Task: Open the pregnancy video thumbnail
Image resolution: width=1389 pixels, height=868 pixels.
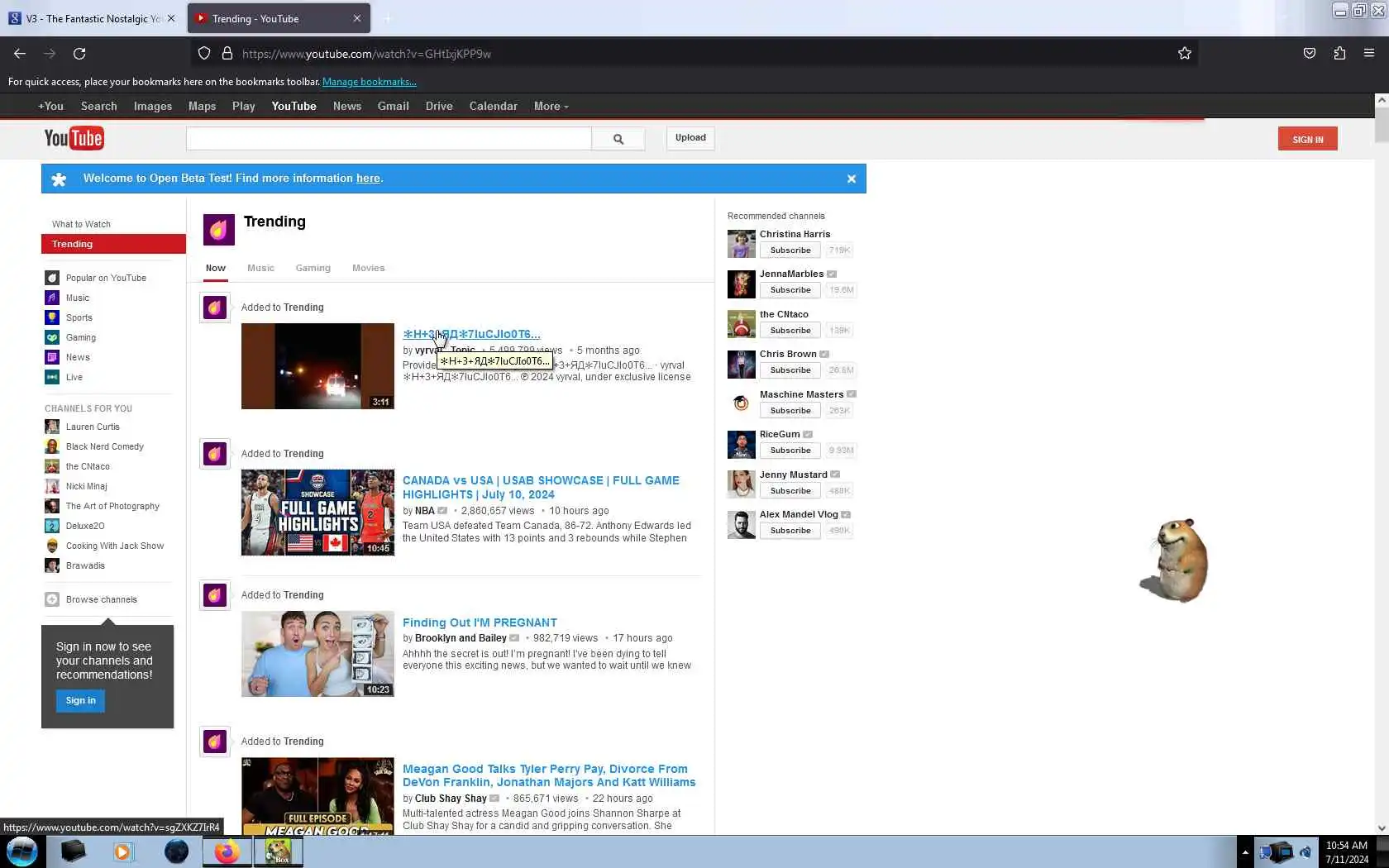Action: [x=317, y=654]
